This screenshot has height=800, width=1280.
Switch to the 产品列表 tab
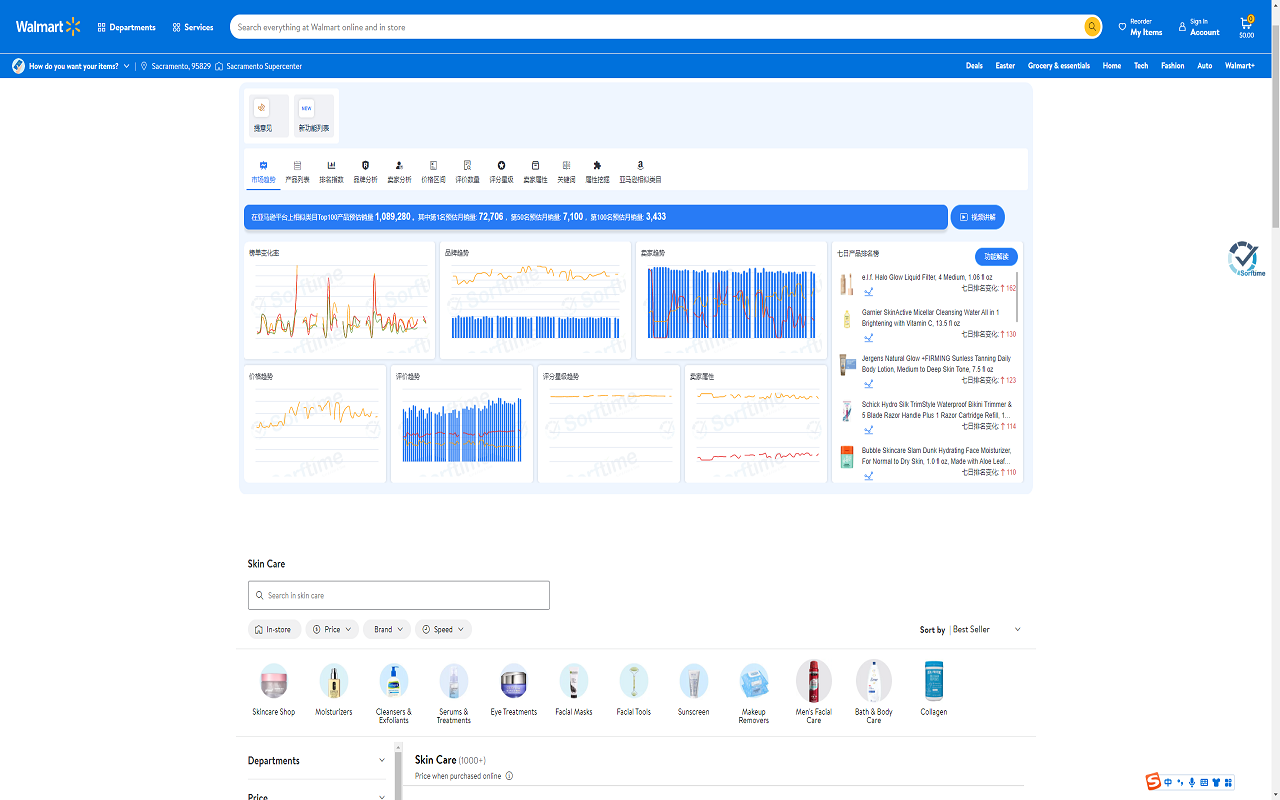pyautogui.click(x=296, y=173)
